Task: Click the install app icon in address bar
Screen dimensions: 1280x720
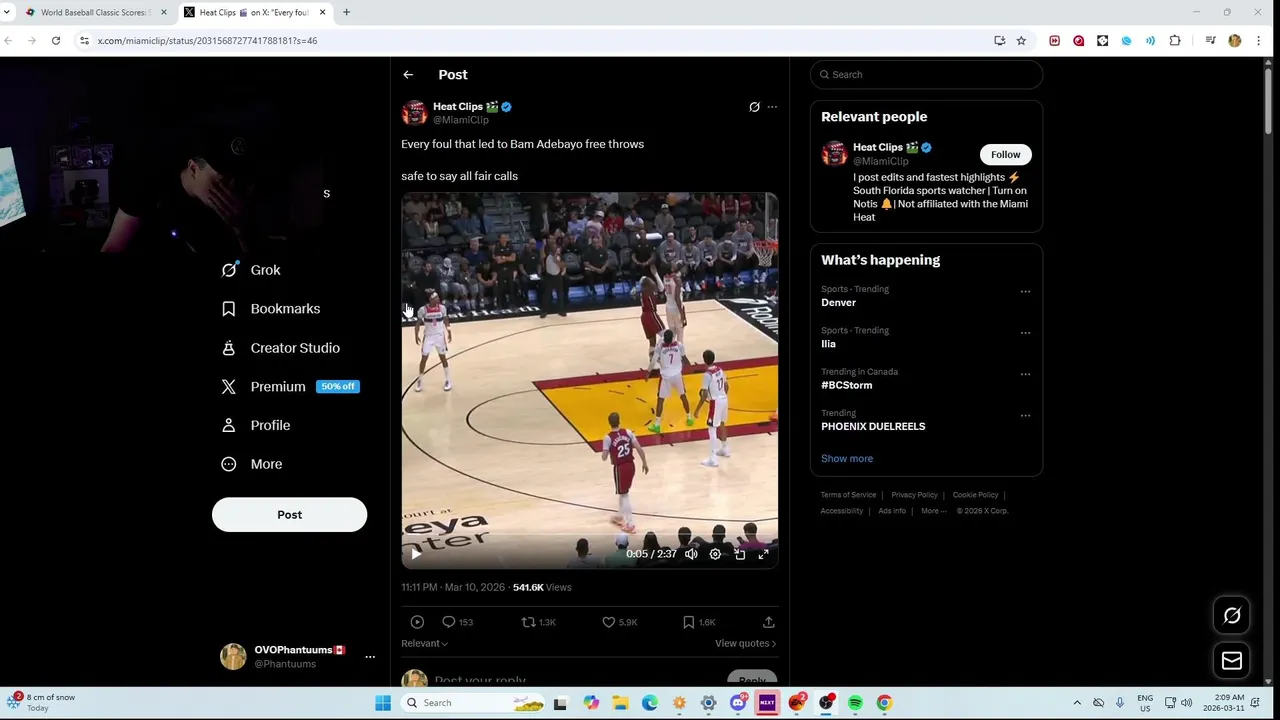Action: coord(999,41)
